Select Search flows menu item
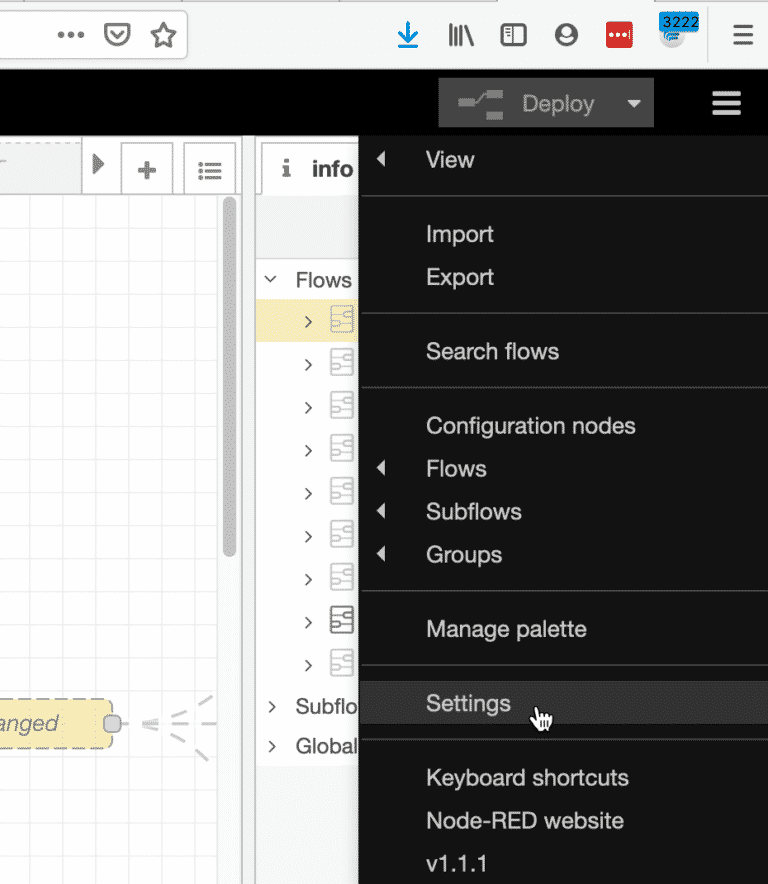The height and width of the screenshot is (884, 768). 564,351
